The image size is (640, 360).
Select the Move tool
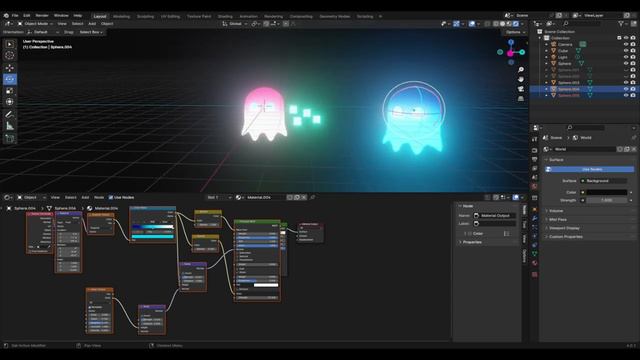tap(10, 68)
